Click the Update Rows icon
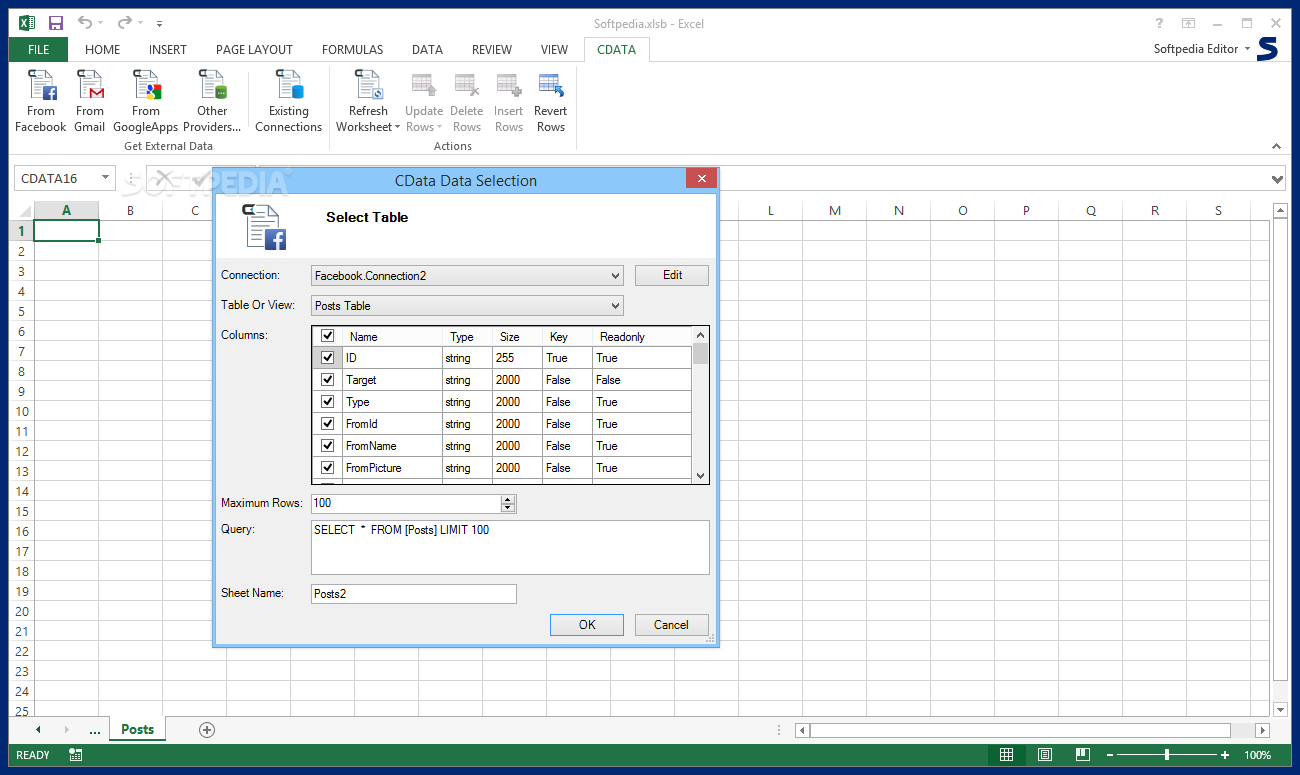The image size is (1300, 775). coord(424,86)
